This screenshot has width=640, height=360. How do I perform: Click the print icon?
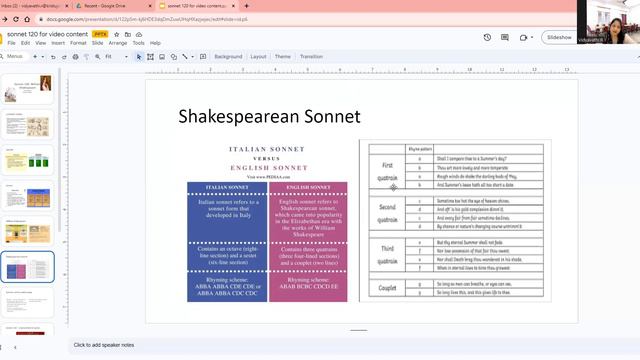point(76,57)
